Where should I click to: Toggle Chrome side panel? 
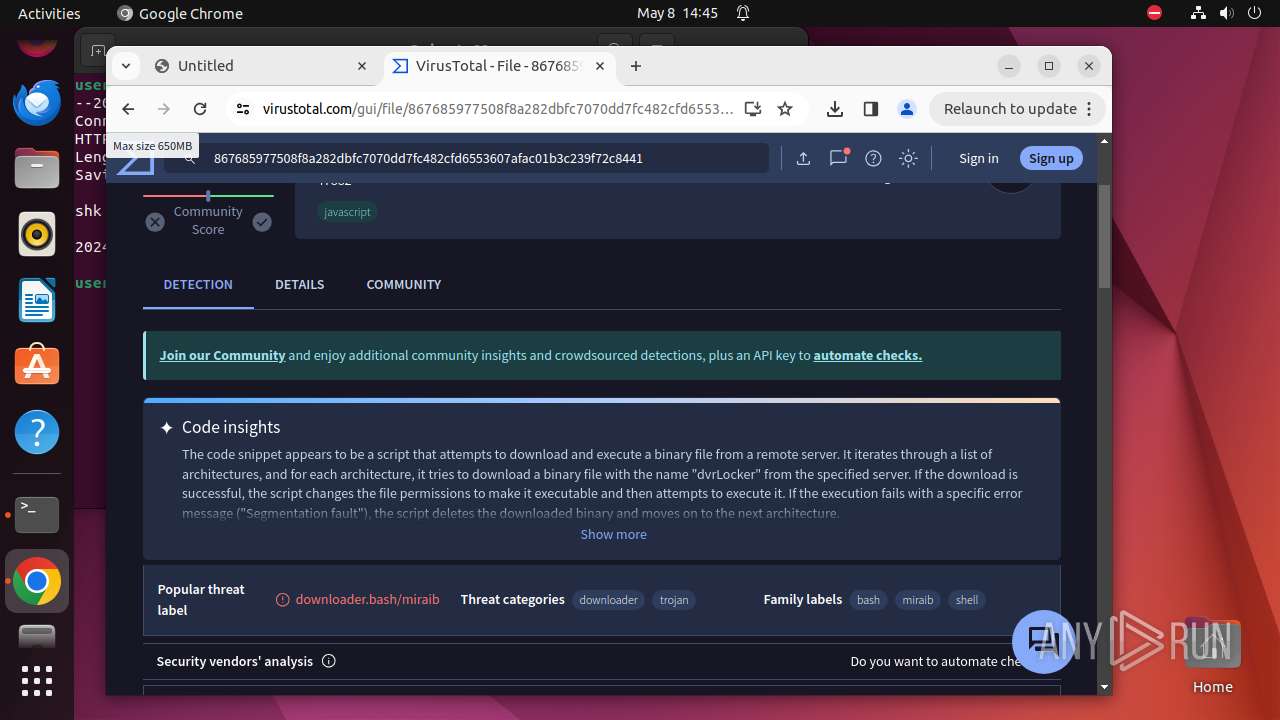(x=871, y=109)
